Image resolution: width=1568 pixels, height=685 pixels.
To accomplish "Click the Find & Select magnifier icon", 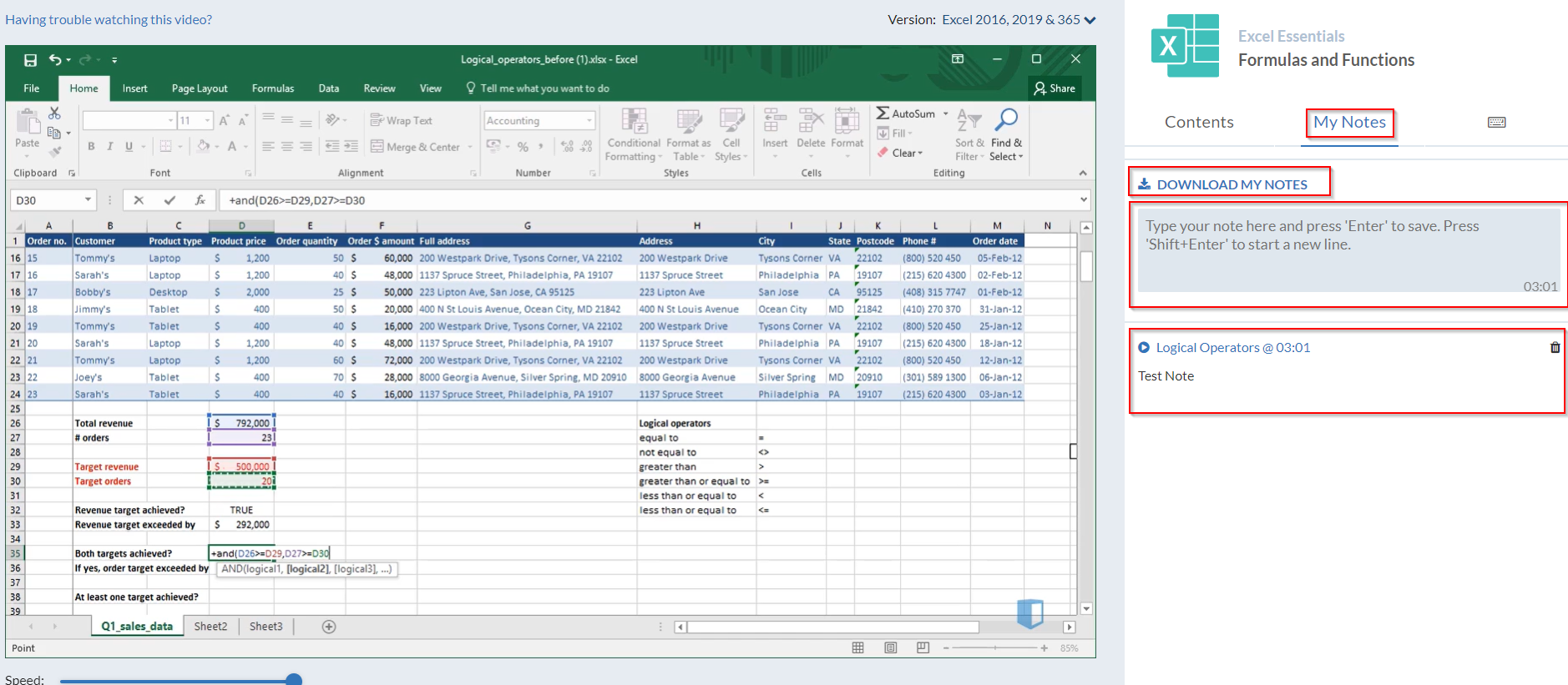I will [1007, 120].
